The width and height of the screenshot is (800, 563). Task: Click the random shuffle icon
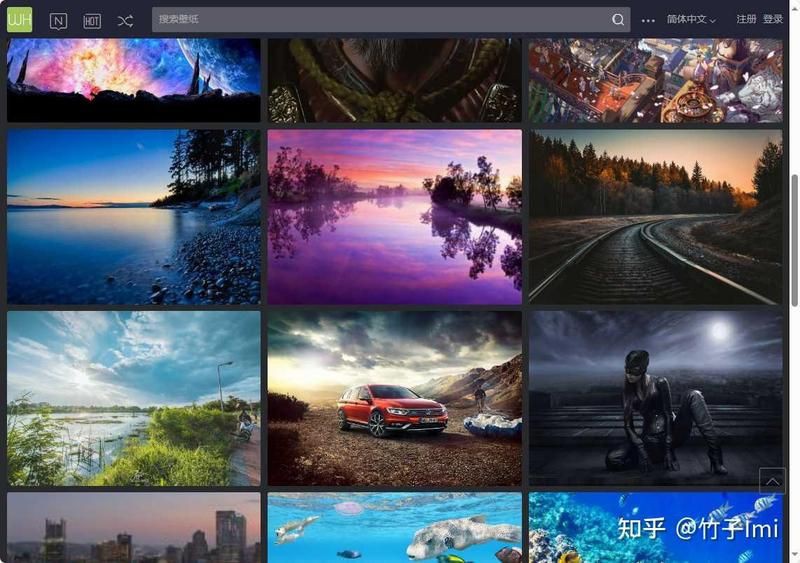coord(125,21)
